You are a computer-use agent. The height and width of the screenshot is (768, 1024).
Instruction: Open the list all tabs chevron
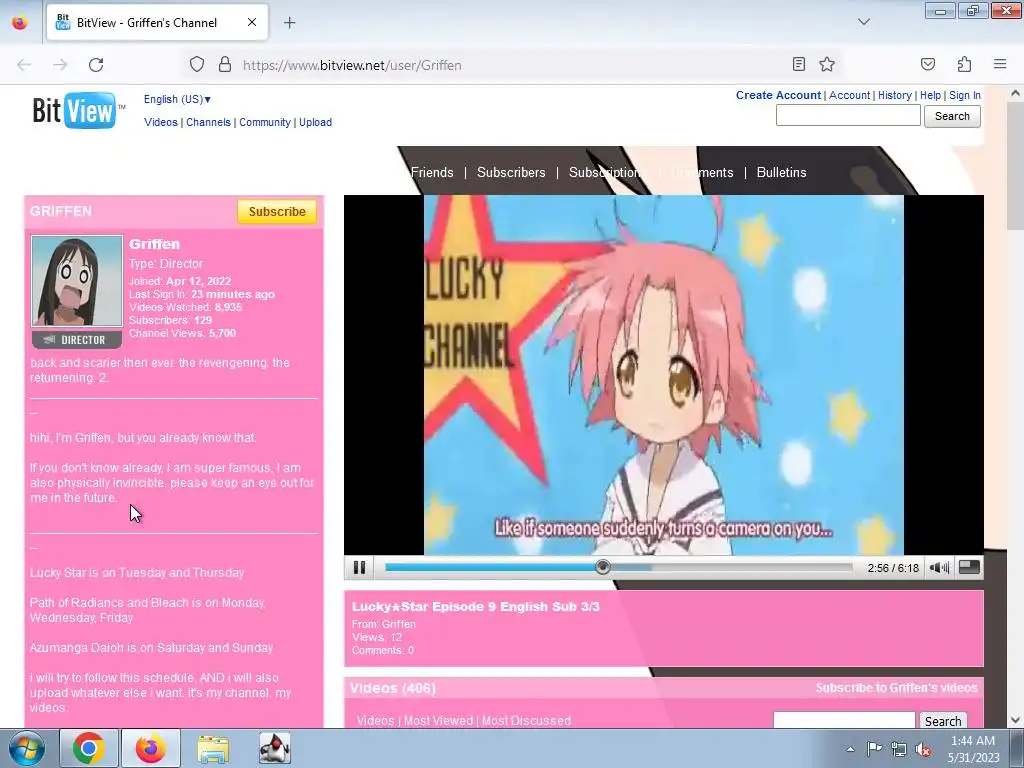(864, 22)
